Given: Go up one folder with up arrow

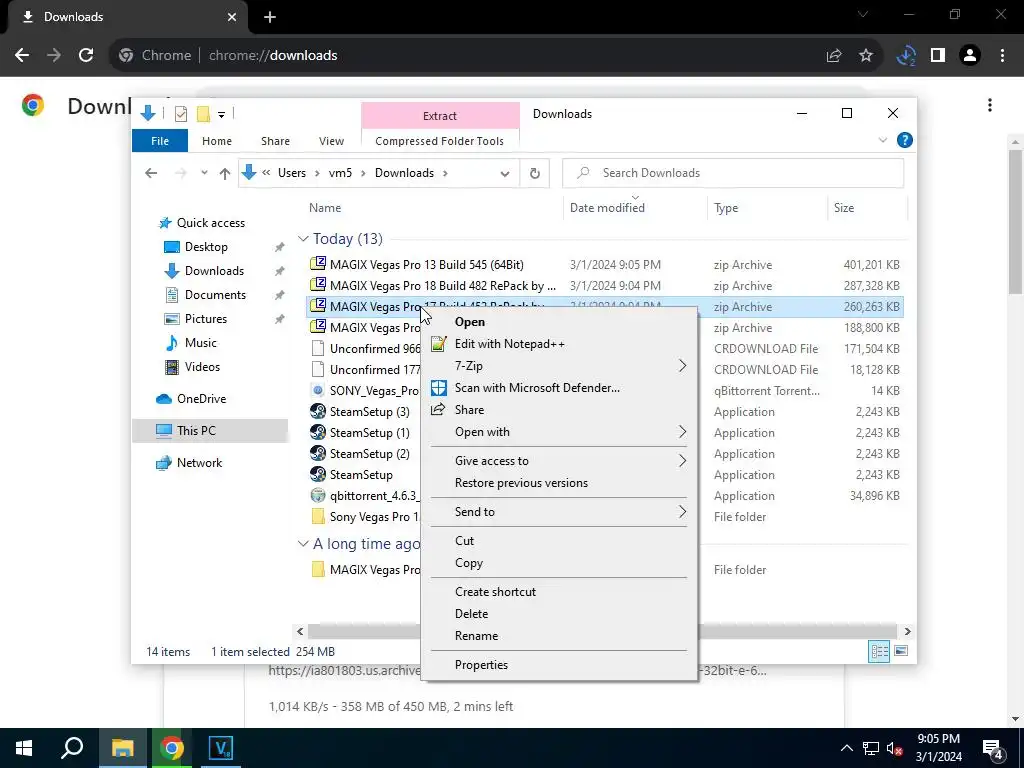Looking at the screenshot, I should click(225, 173).
